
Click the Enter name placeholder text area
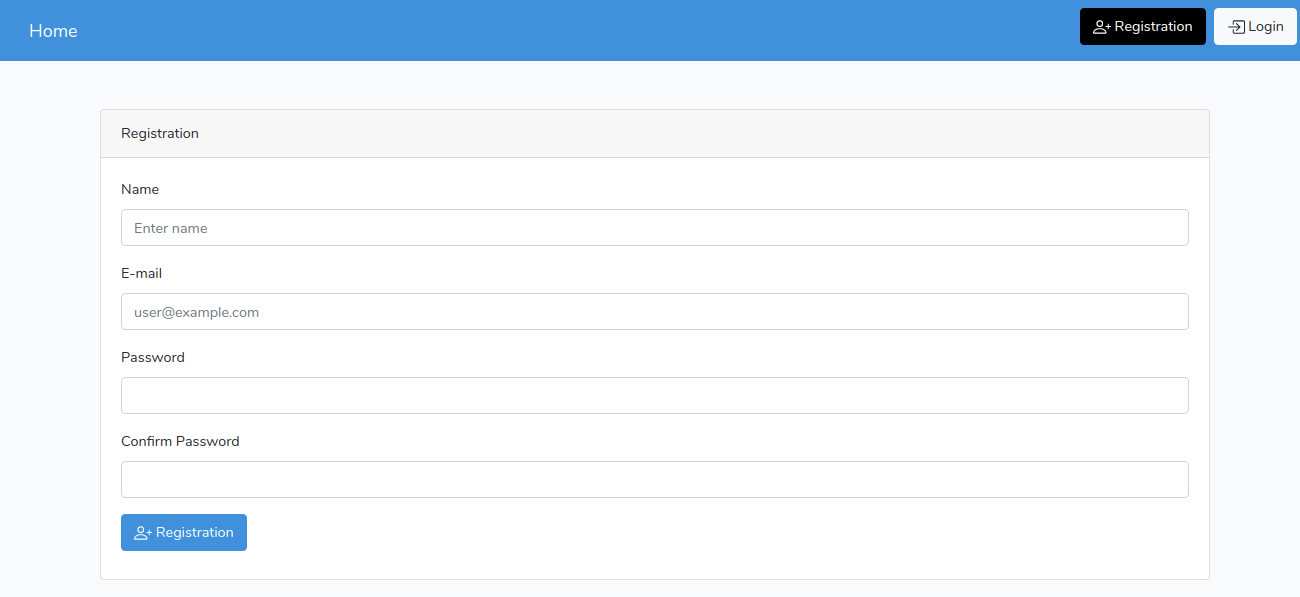[x=170, y=227]
